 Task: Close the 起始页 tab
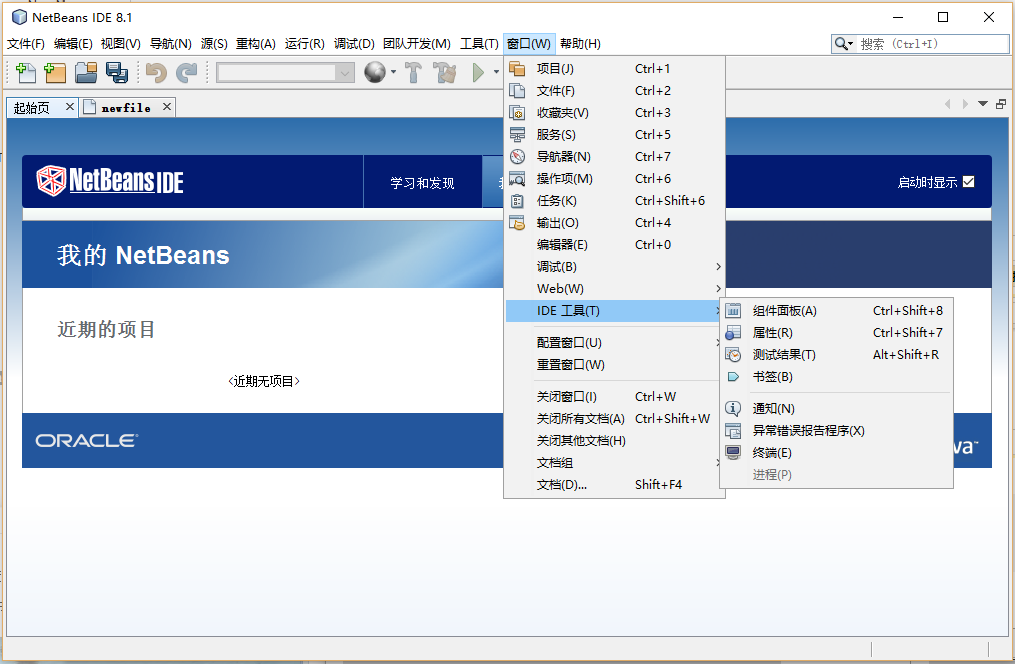coord(70,106)
